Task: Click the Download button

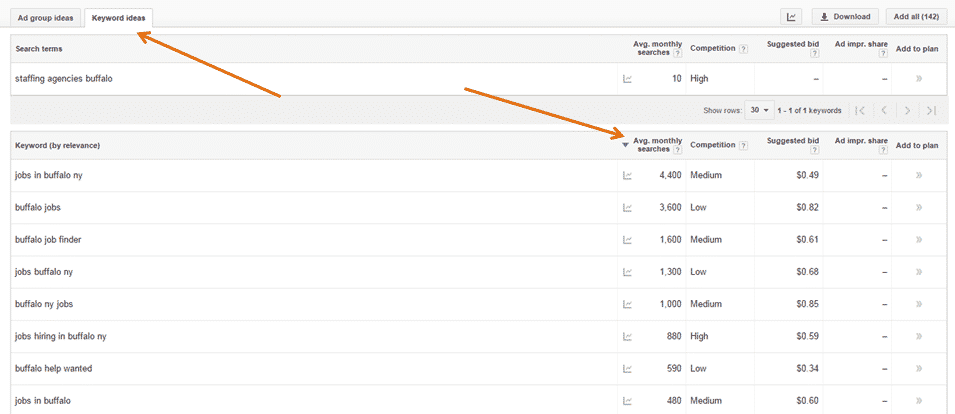Action: (x=845, y=17)
